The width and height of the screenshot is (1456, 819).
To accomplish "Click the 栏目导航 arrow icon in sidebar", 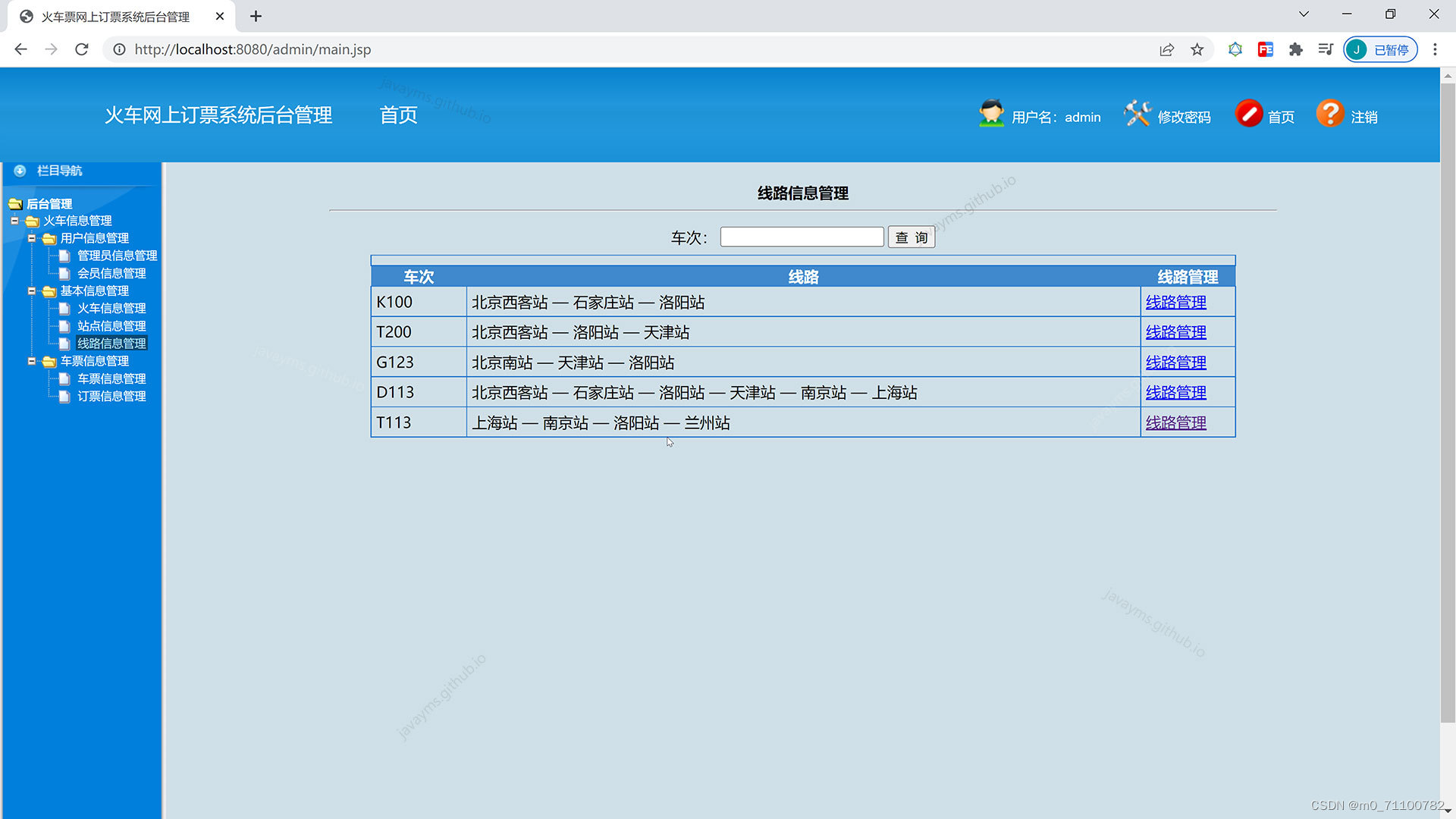I will [20, 171].
